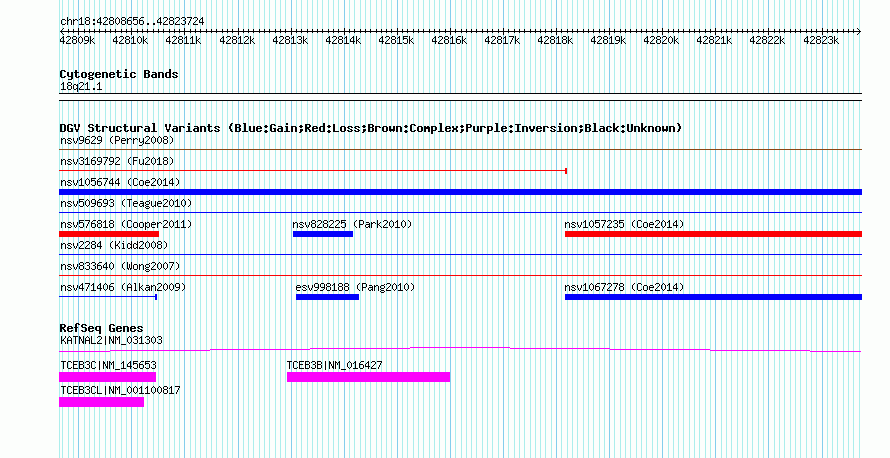Open gene TCEB3CL|NM_001100817 label
890x458 pixels.
120,390
